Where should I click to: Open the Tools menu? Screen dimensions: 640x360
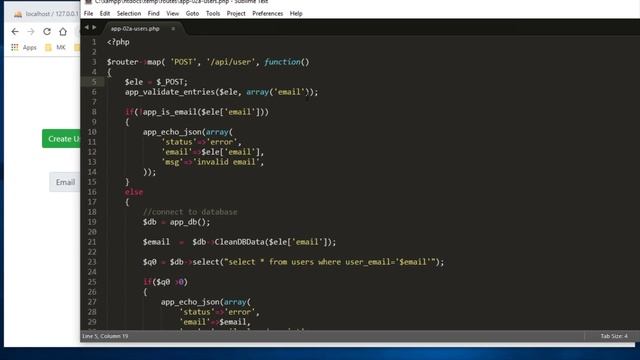click(x=213, y=13)
